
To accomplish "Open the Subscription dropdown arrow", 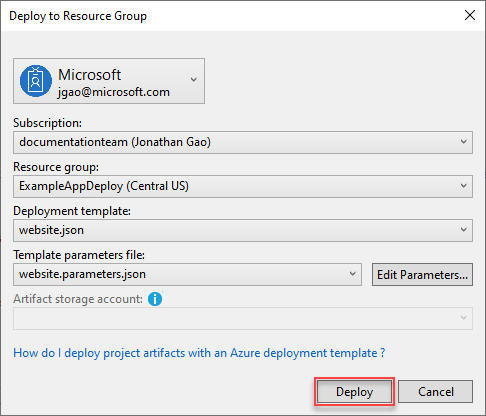I will (463, 142).
